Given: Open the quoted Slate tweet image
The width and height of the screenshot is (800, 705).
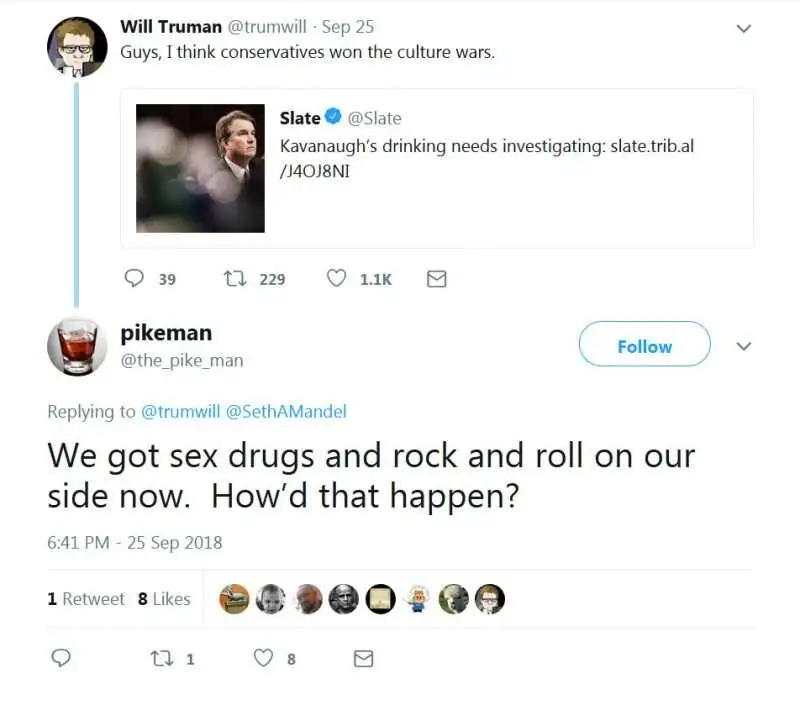Looking at the screenshot, I should click(200, 168).
